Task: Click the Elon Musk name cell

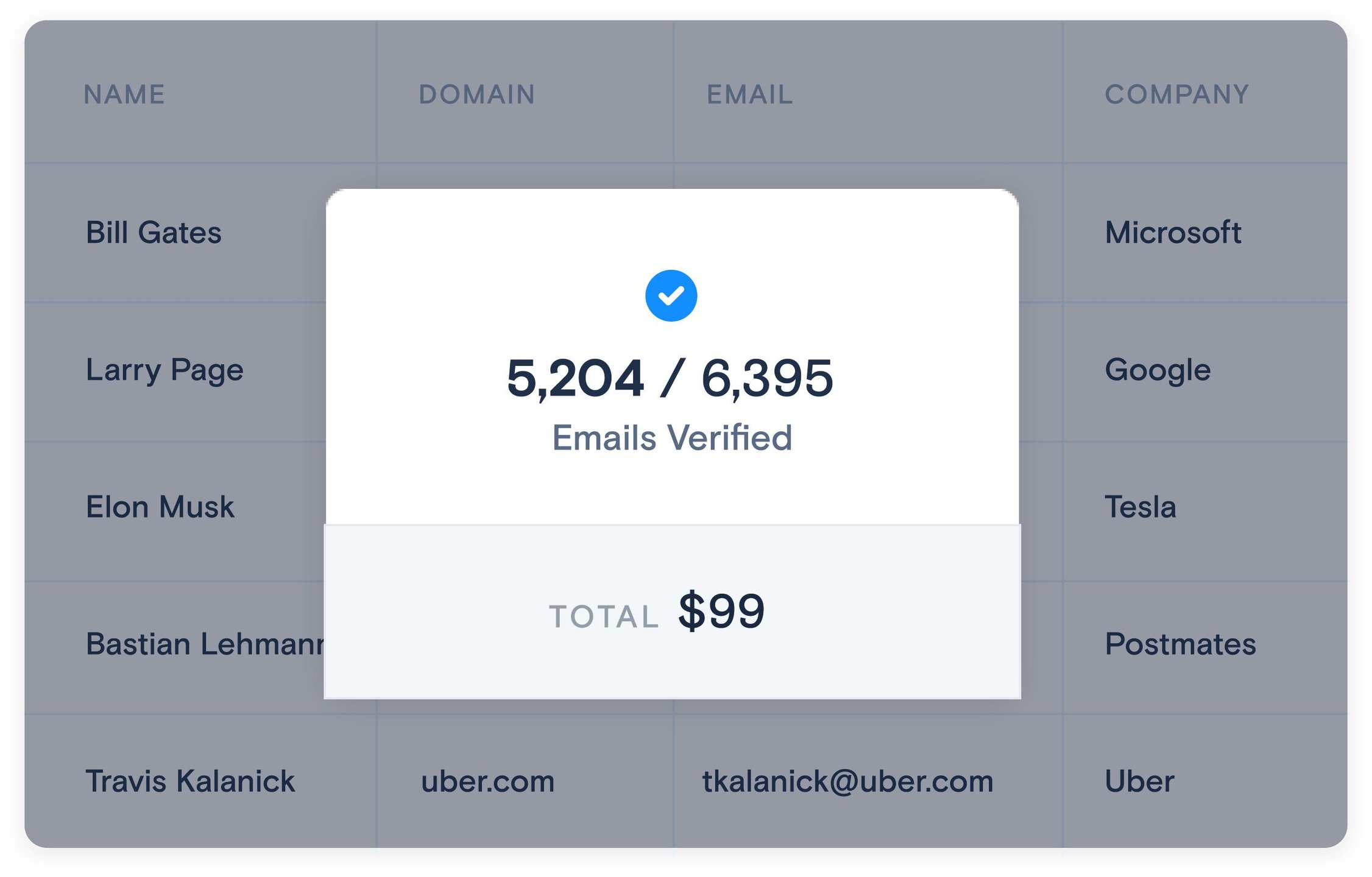Action: click(x=160, y=507)
